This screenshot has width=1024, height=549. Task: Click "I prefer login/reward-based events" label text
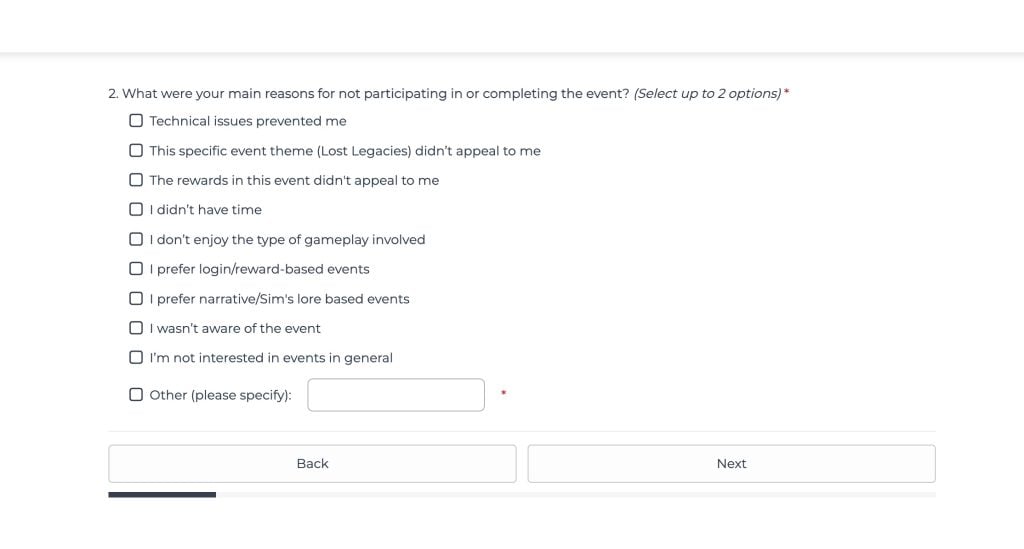click(259, 269)
